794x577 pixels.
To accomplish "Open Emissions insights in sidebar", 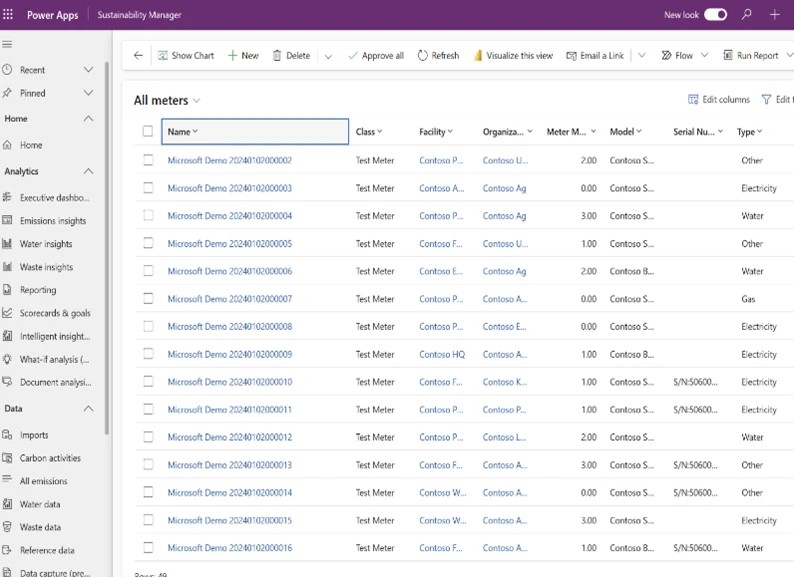I will coord(53,221).
